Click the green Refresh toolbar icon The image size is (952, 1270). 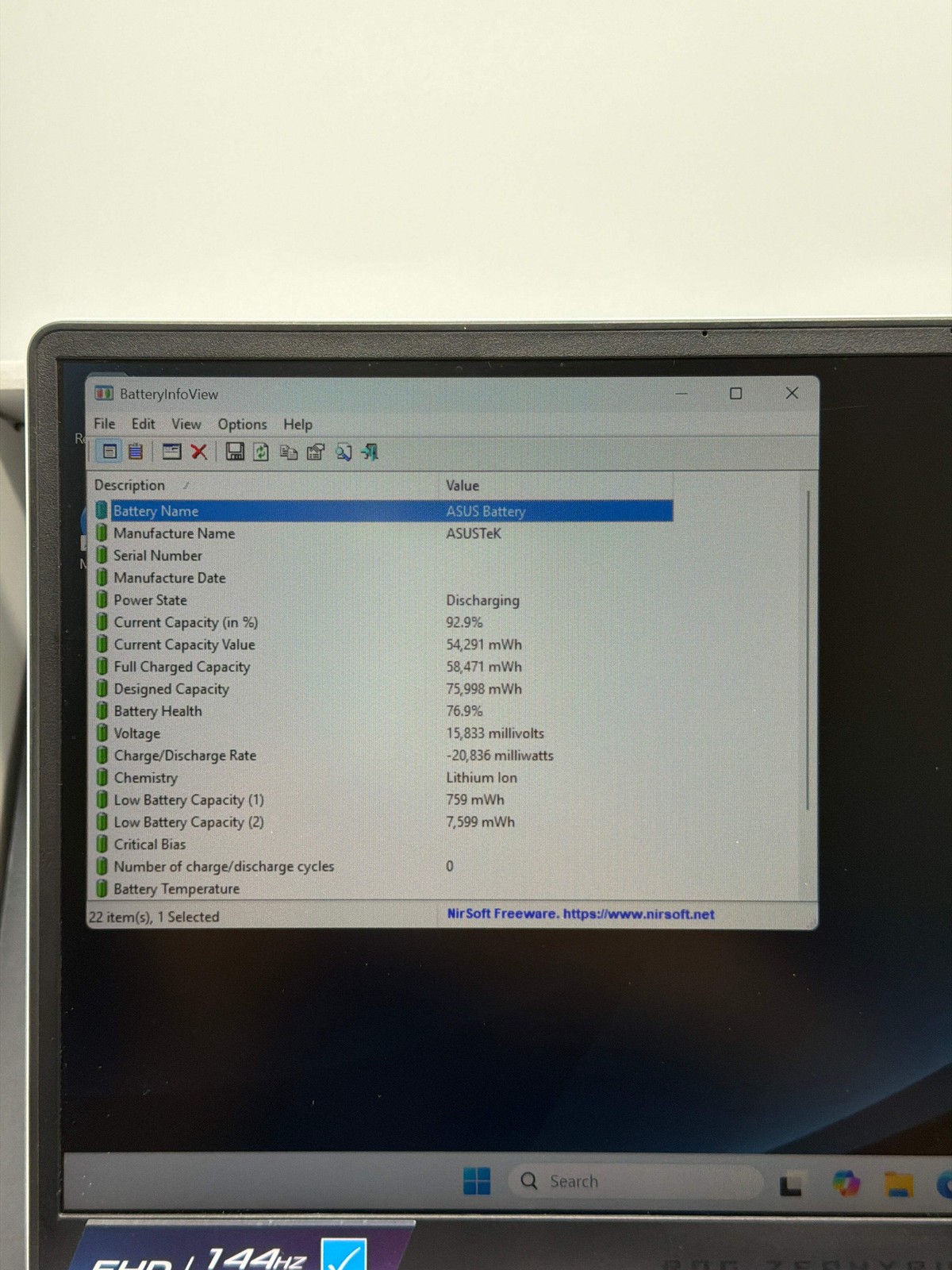(261, 452)
